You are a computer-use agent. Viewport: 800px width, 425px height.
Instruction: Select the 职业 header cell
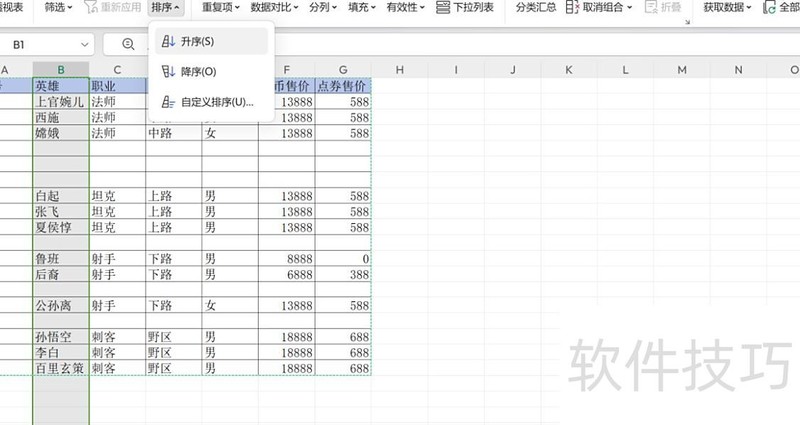(117, 86)
